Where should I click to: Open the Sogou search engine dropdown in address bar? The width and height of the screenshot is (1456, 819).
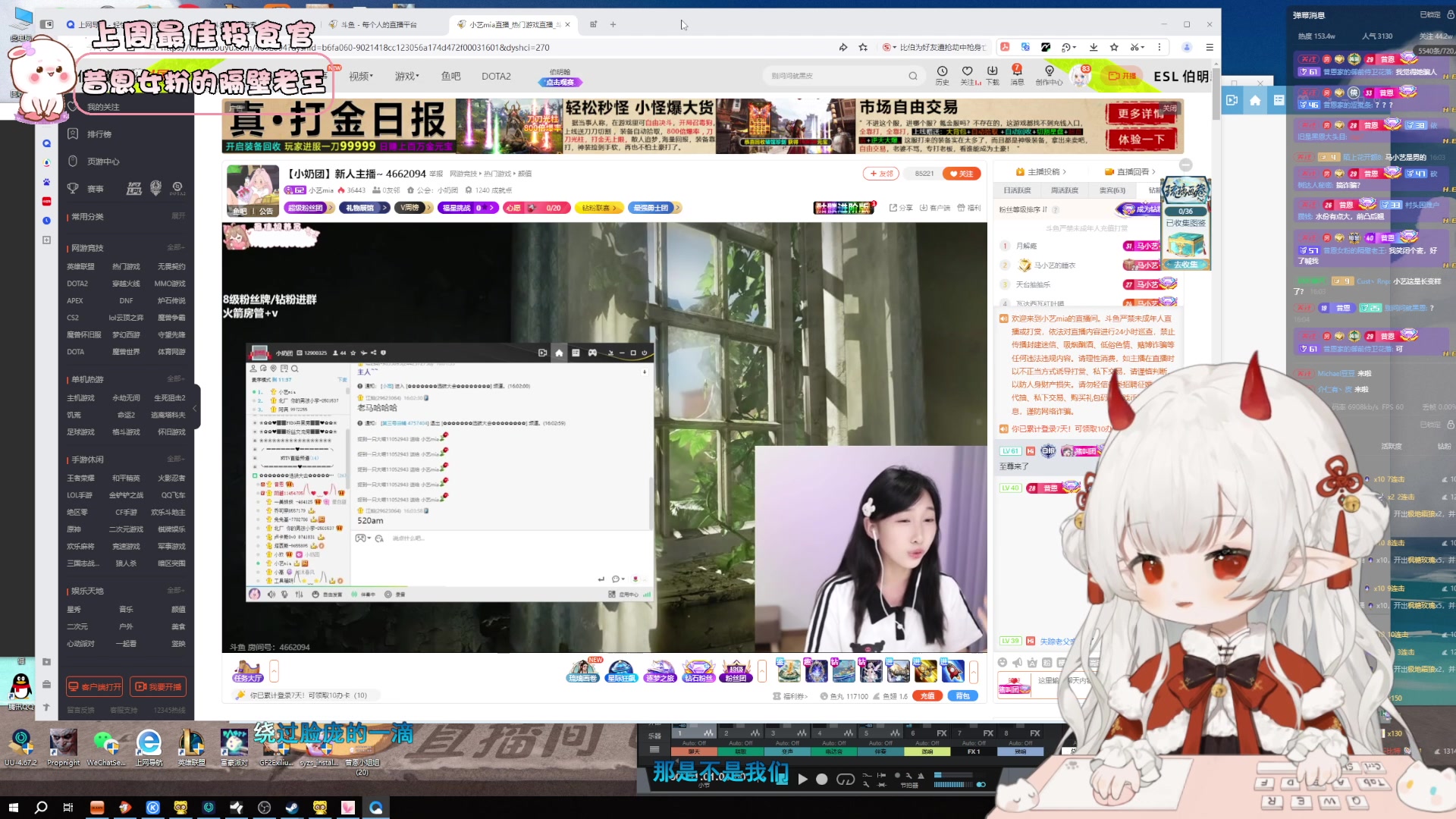[890, 47]
